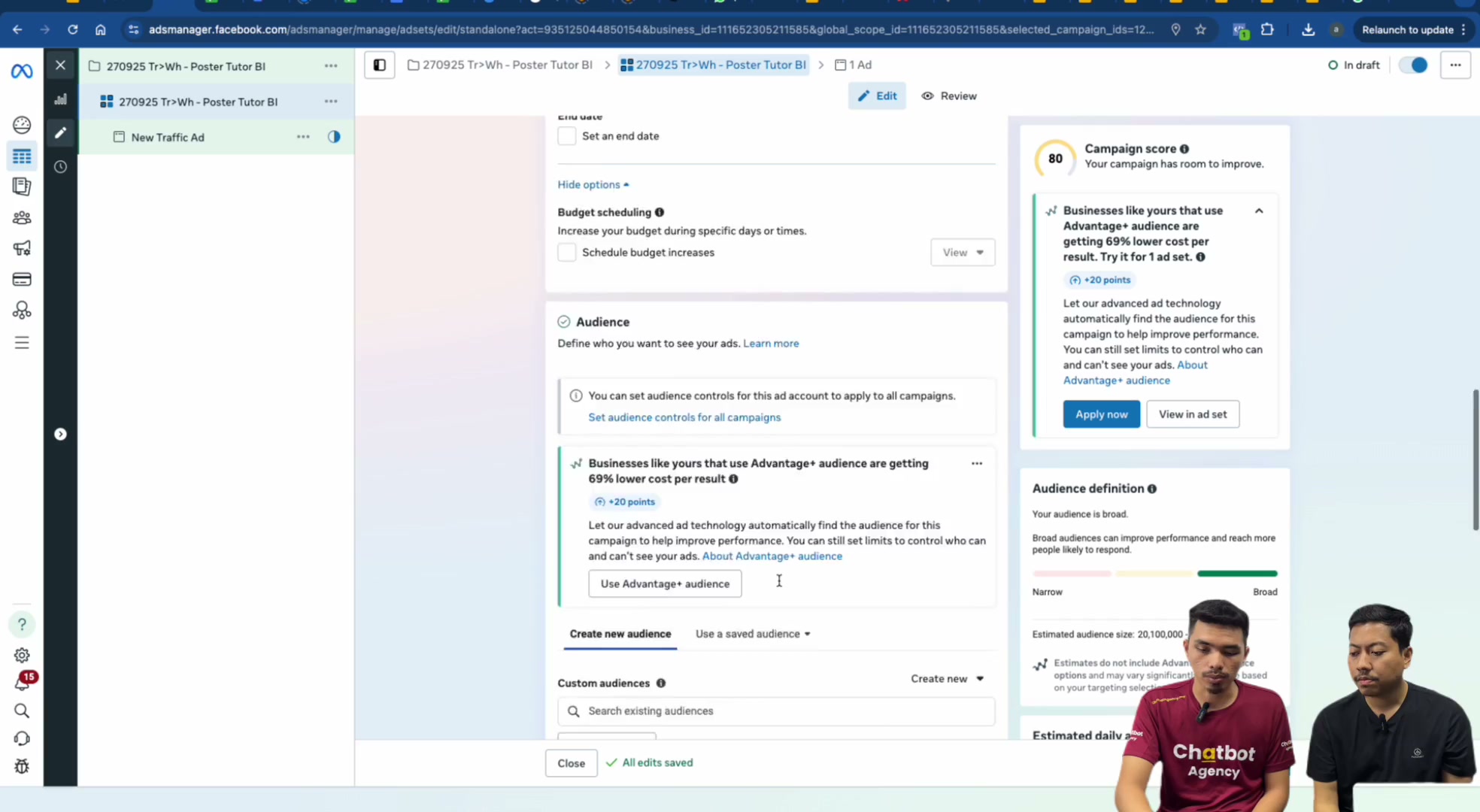The image size is (1480, 812).
Task: Click the page vertical scrollbar
Action: coord(1475,460)
